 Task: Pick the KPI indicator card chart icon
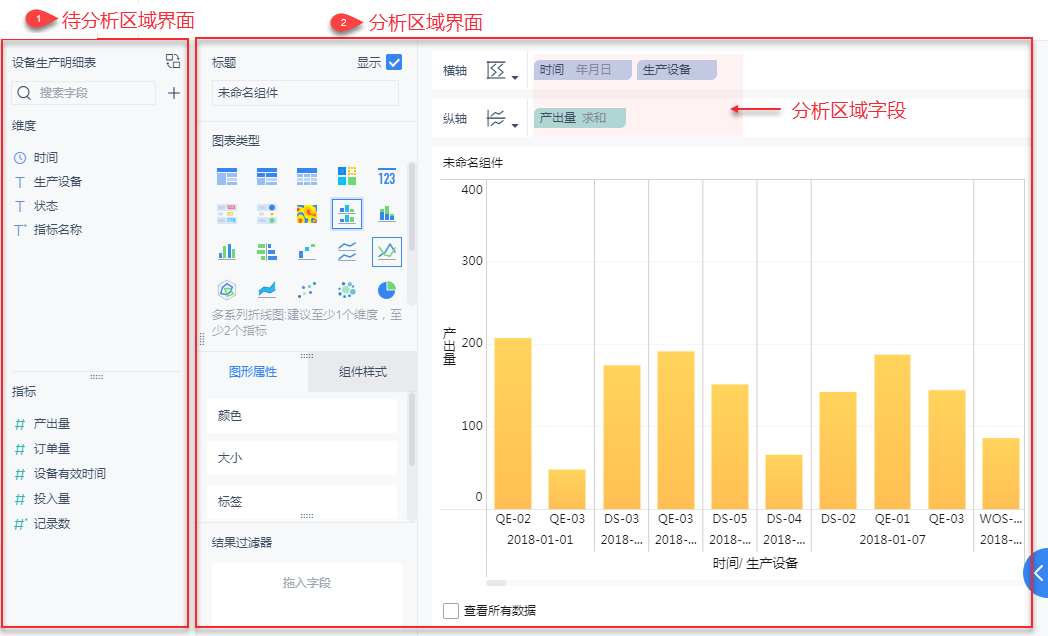tap(386, 177)
